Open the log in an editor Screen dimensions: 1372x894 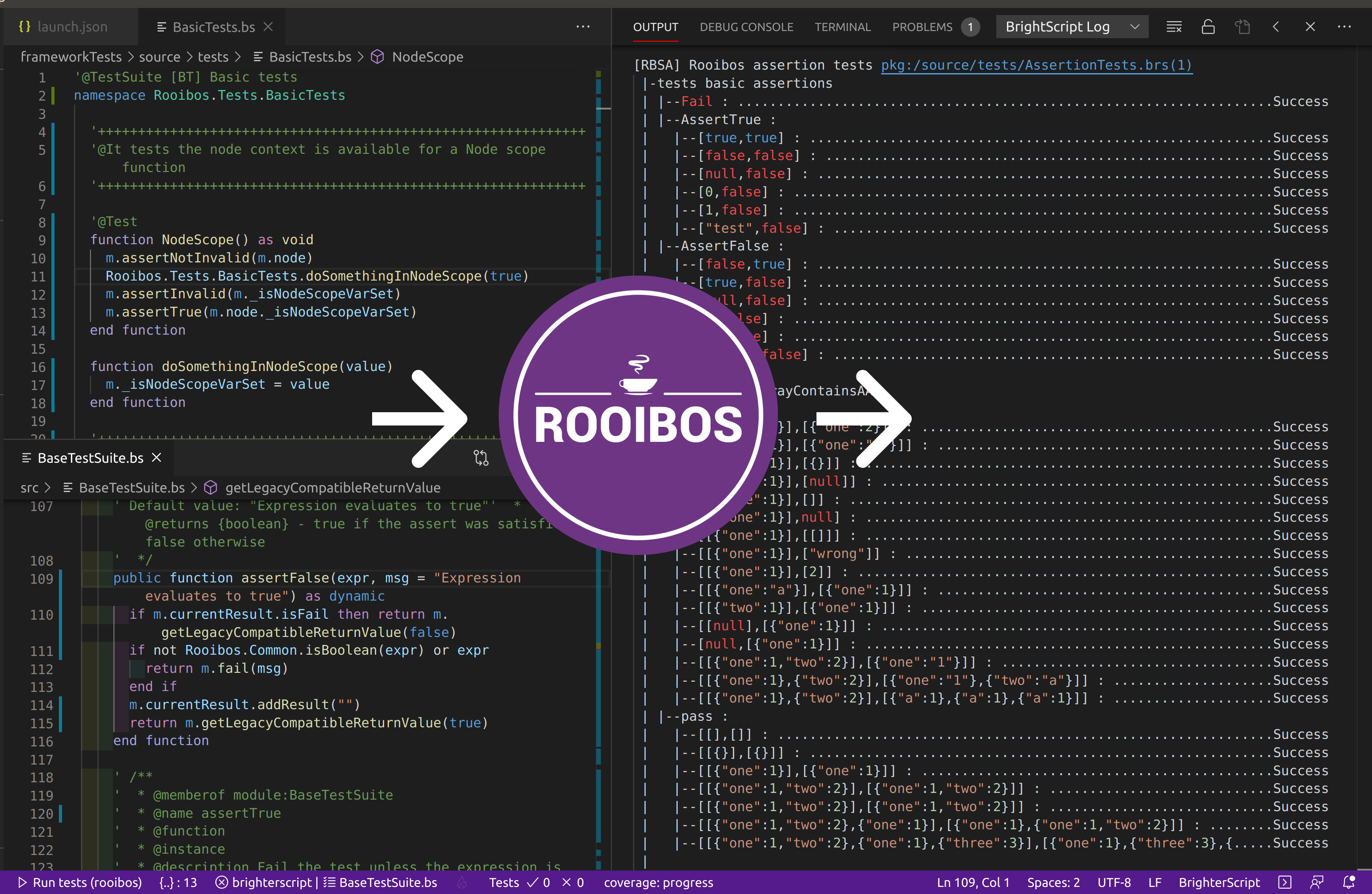tap(1242, 27)
